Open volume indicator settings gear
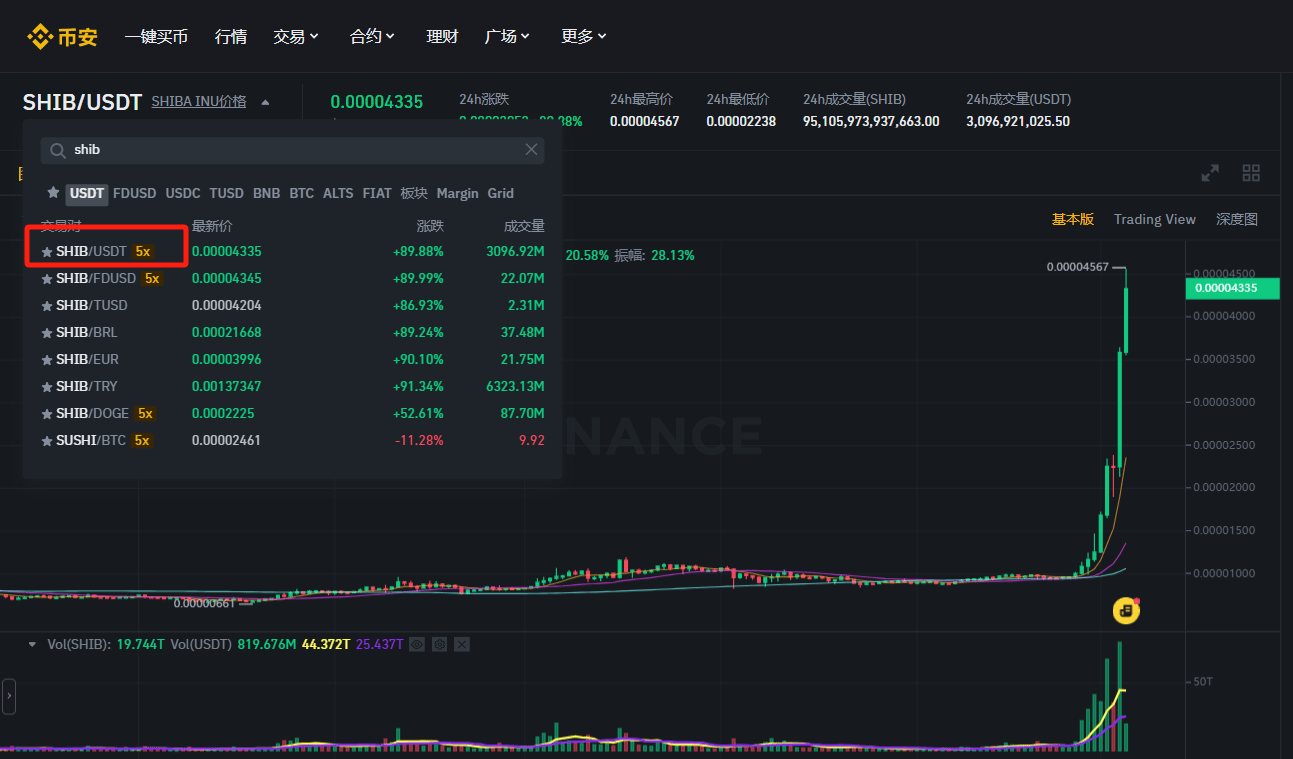Screen dimensions: 1293x759 pyautogui.click(x=439, y=645)
